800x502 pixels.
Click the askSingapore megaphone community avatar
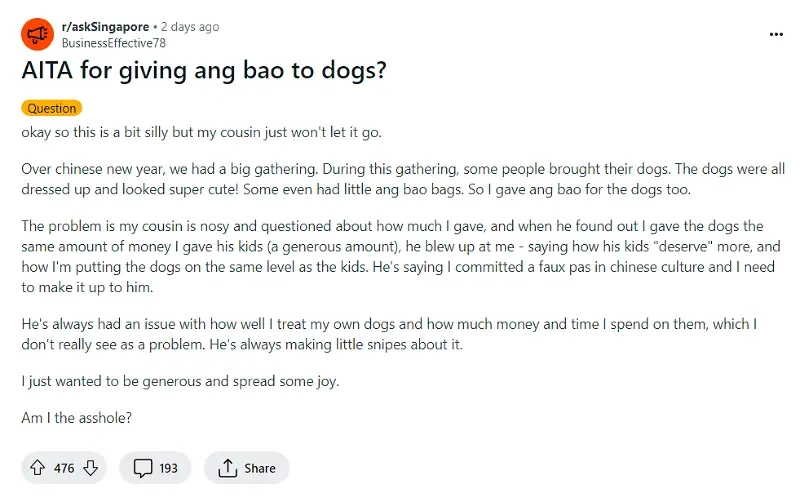click(x=37, y=34)
